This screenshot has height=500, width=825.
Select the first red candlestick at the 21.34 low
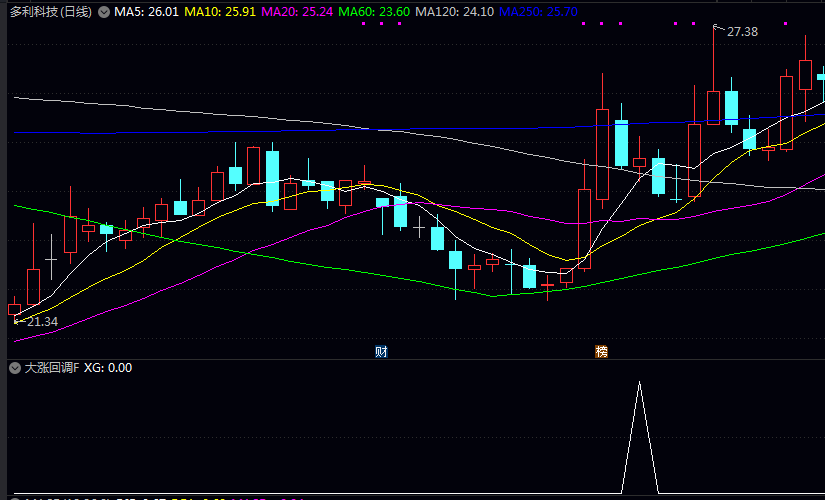pyautogui.click(x=14, y=309)
